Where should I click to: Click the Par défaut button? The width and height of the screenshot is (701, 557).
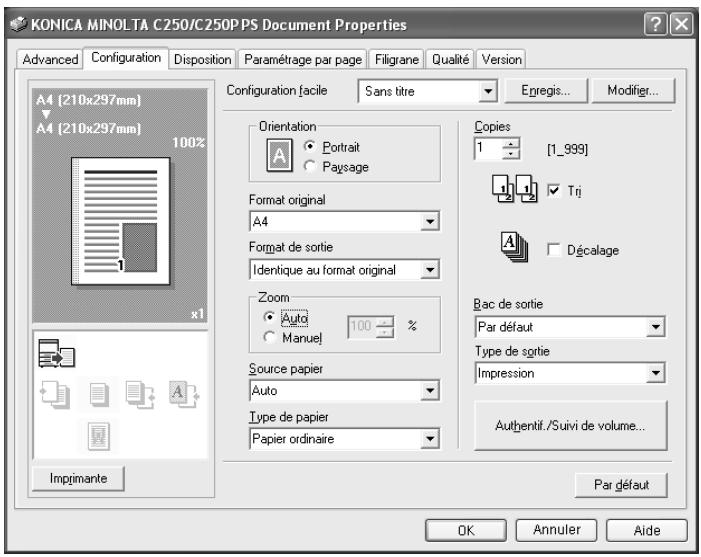(x=621, y=485)
